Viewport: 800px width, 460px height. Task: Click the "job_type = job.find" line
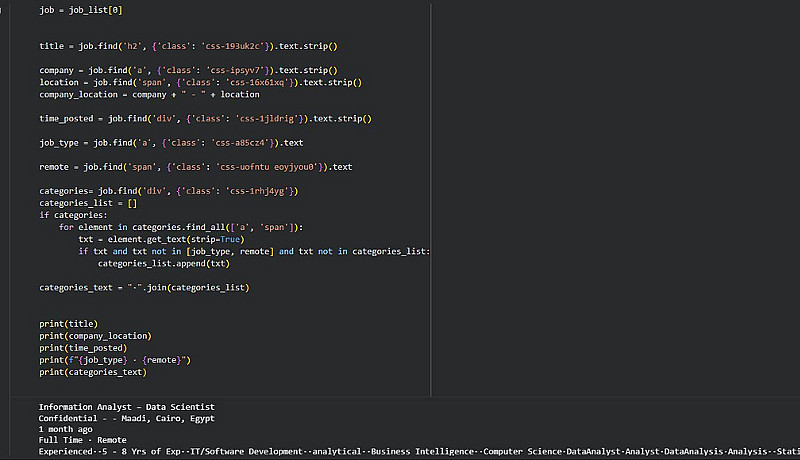pyautogui.click(x=171, y=143)
